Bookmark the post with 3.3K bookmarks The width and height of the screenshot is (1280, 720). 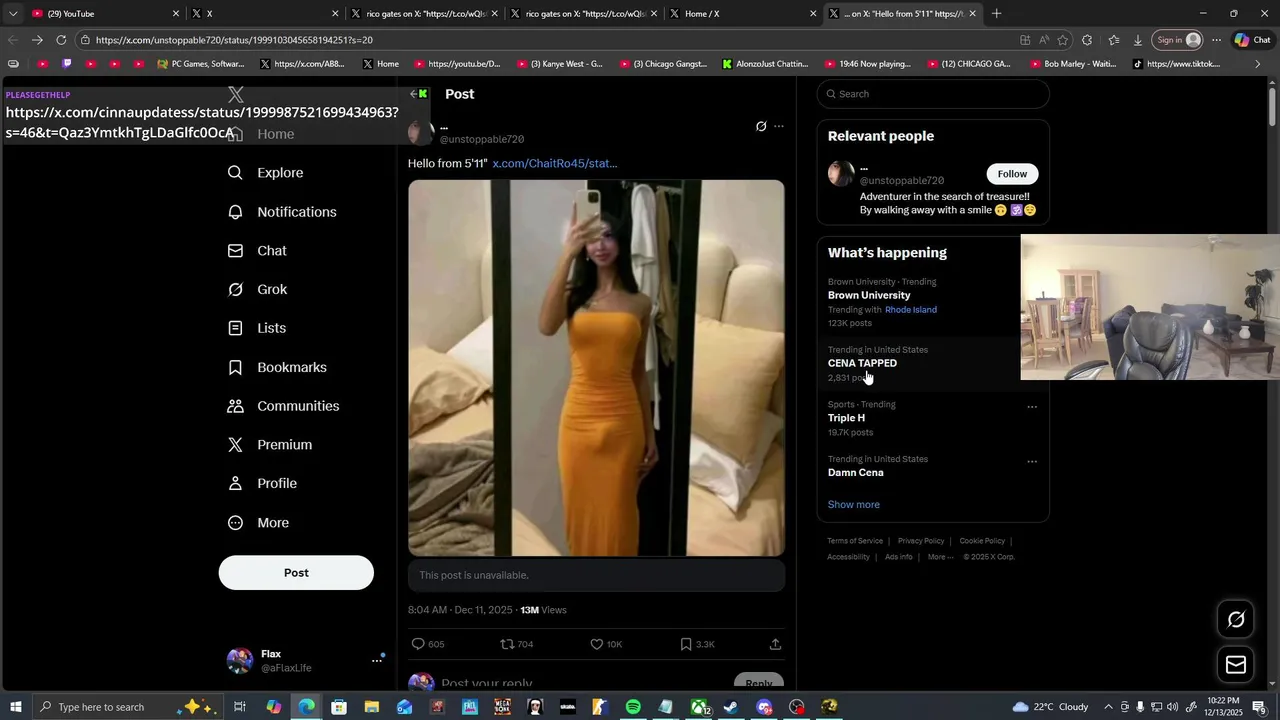click(697, 644)
